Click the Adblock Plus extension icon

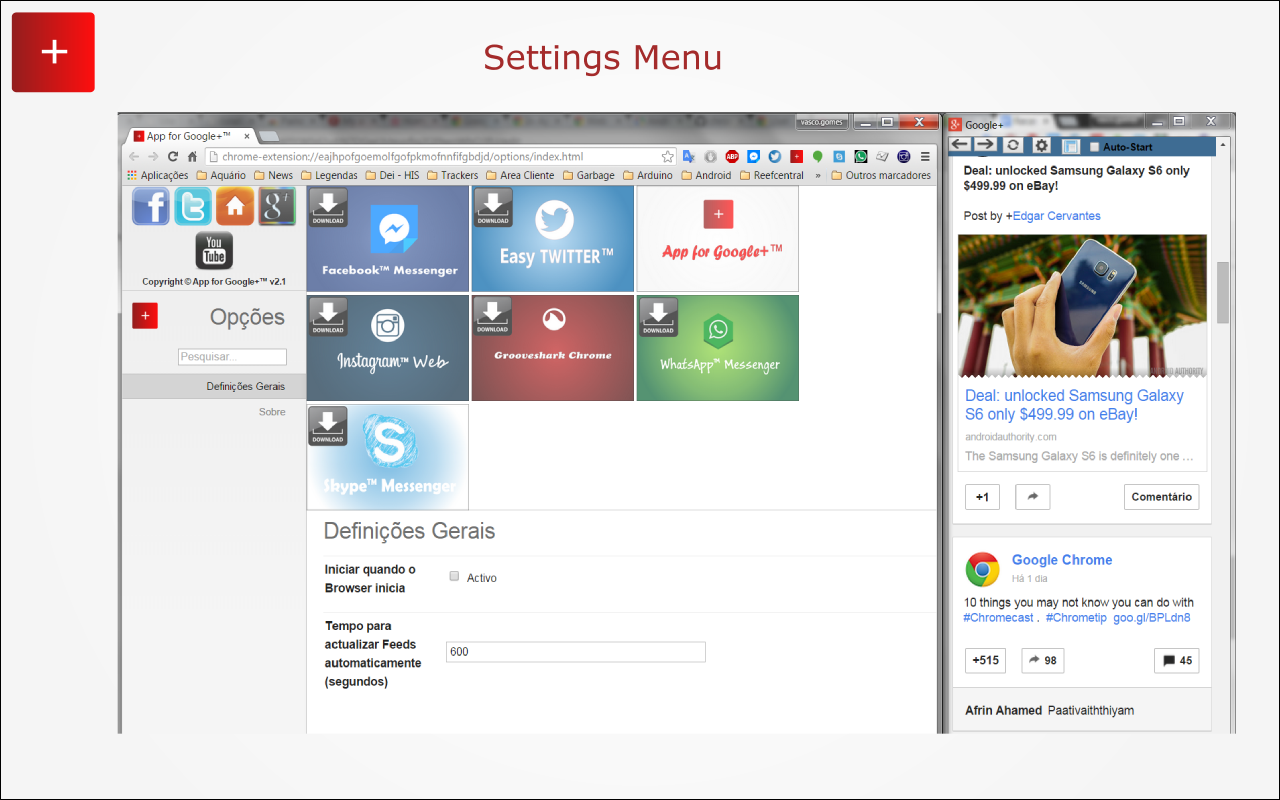point(732,157)
